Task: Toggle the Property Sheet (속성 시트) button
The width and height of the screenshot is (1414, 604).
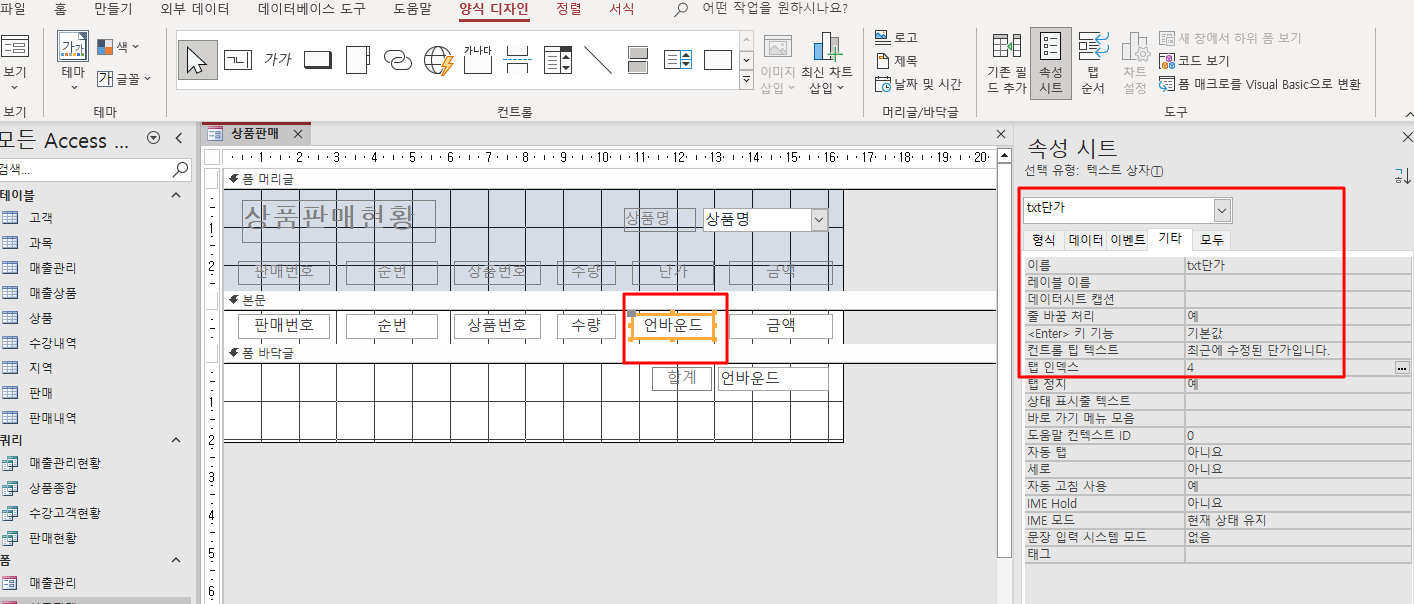Action: click(x=1050, y=64)
